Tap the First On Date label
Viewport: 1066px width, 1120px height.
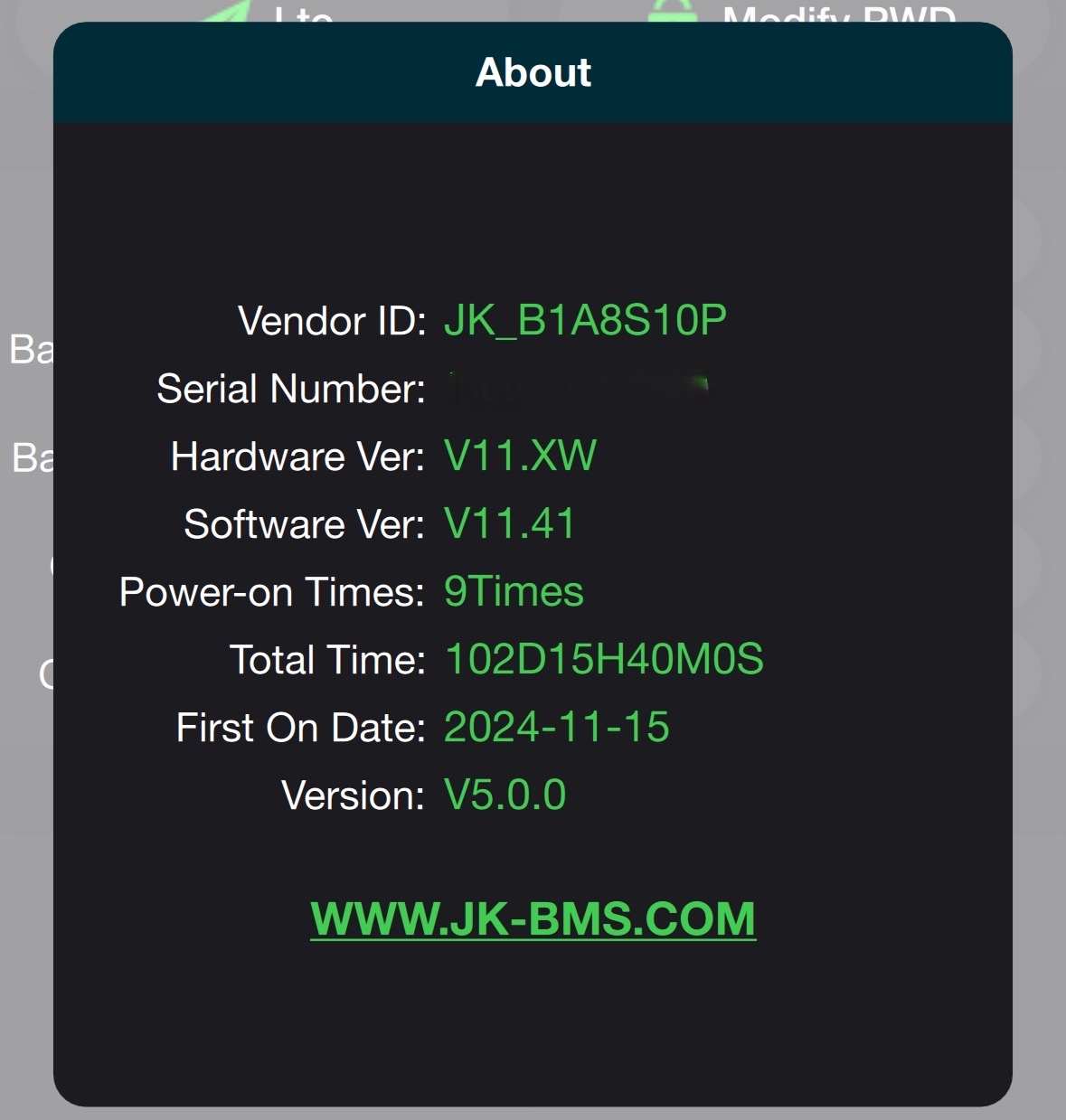300,728
